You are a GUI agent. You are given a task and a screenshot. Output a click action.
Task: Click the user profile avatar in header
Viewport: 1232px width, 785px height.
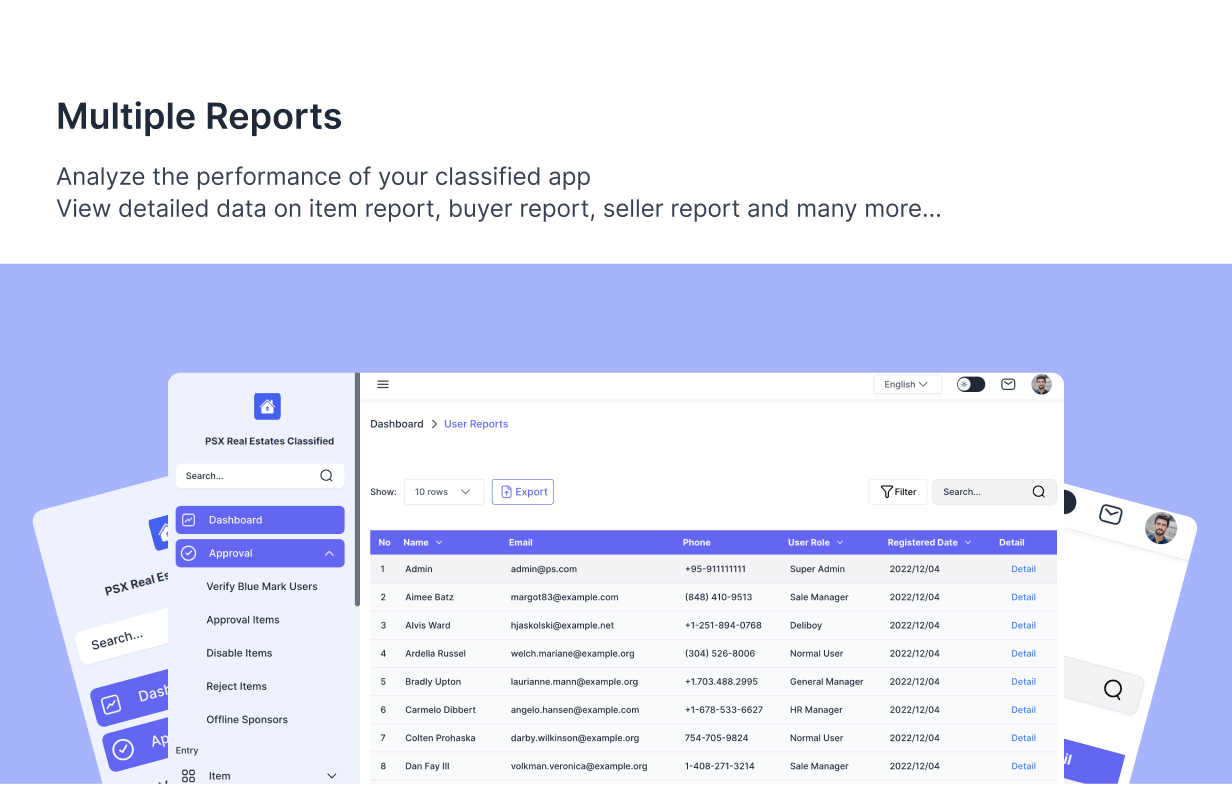(1041, 385)
